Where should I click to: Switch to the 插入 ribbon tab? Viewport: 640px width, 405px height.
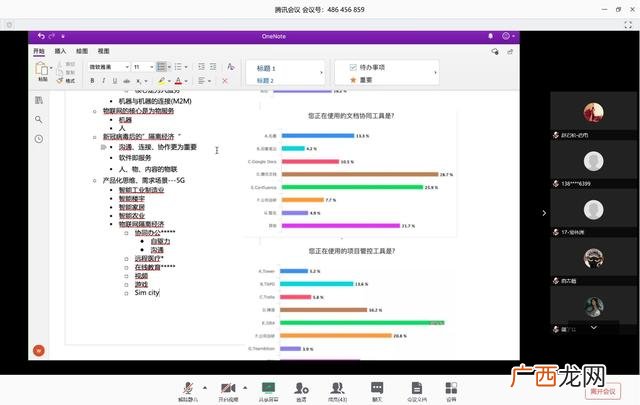[60, 51]
